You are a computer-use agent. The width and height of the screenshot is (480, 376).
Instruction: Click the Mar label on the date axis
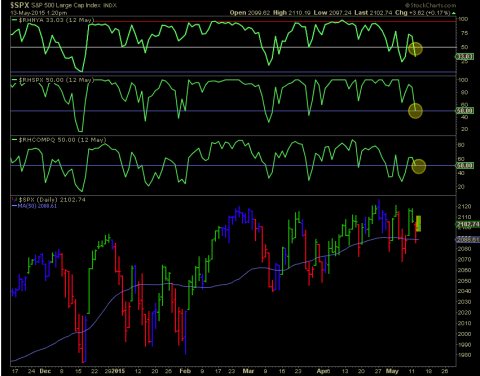248,371
